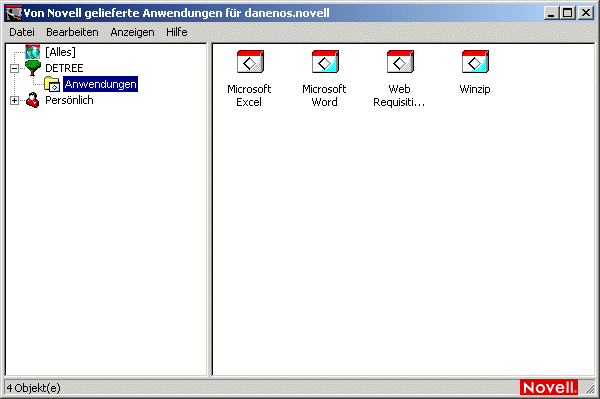600x399 pixels.
Task: Select the [Alles] tree label
Action: coord(60,52)
